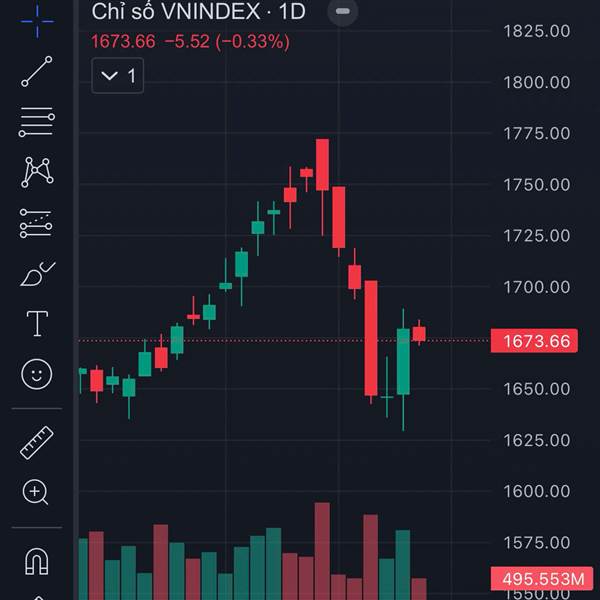Screen dimensions: 600x600
Task: Toggle the magnet snap mode
Action: pos(37,562)
